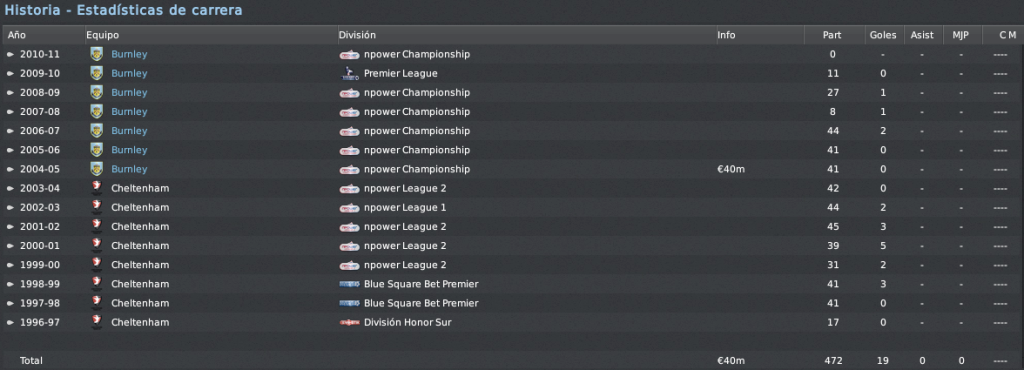Expand the 2010-11 season row arrow
Screen dimensions: 1024x370
click(10, 55)
